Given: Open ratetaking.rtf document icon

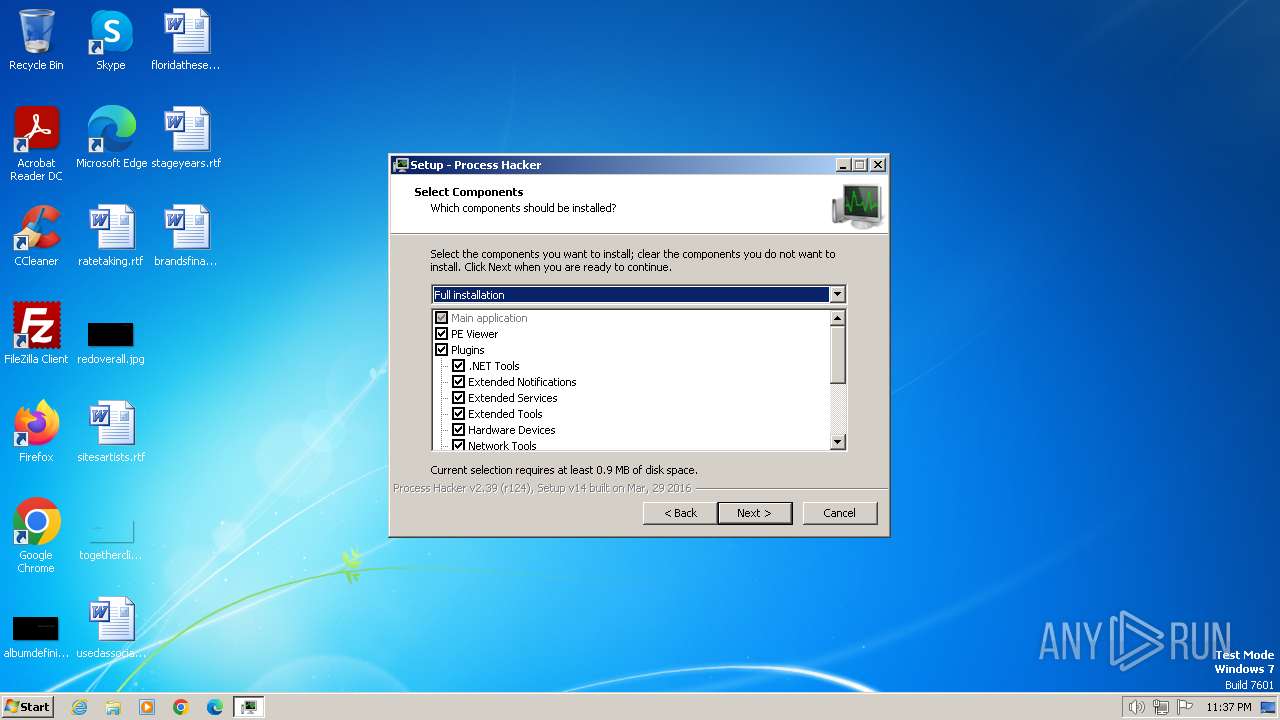Looking at the screenshot, I should pos(110,236).
